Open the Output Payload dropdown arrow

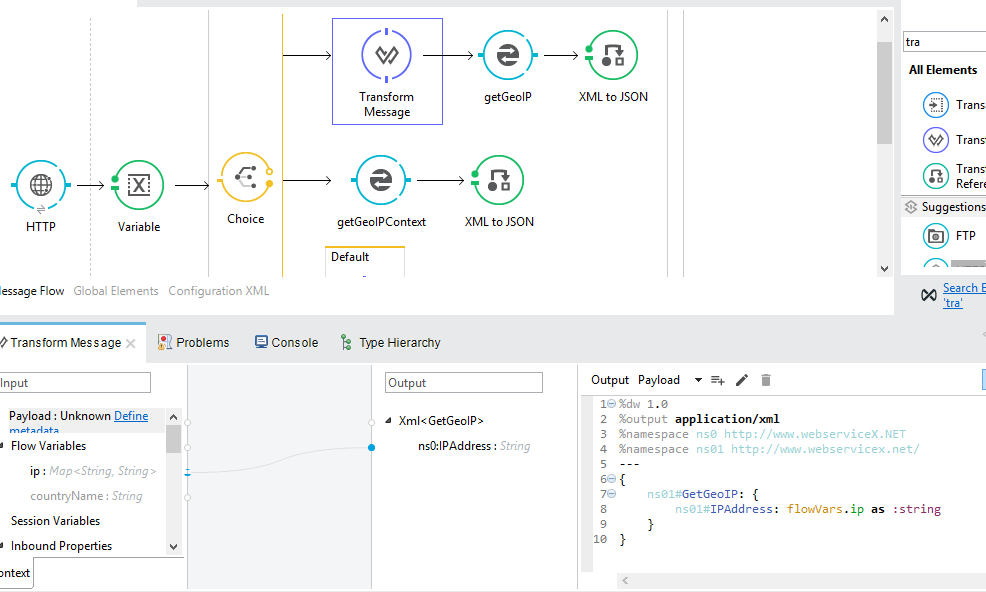pyautogui.click(x=698, y=380)
